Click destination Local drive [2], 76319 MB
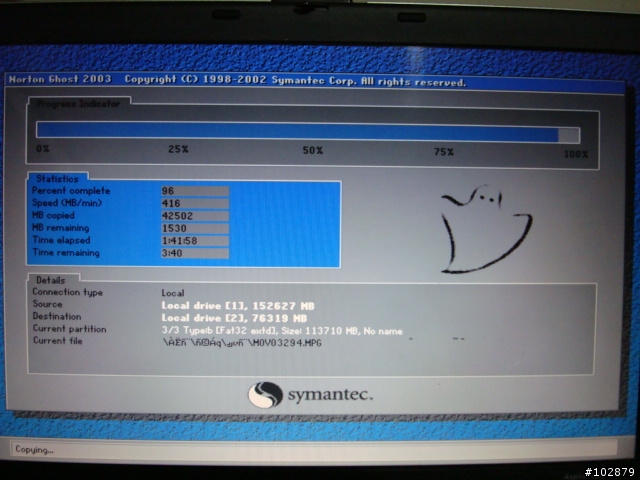Viewport: 640px width, 480px height. pos(234,318)
